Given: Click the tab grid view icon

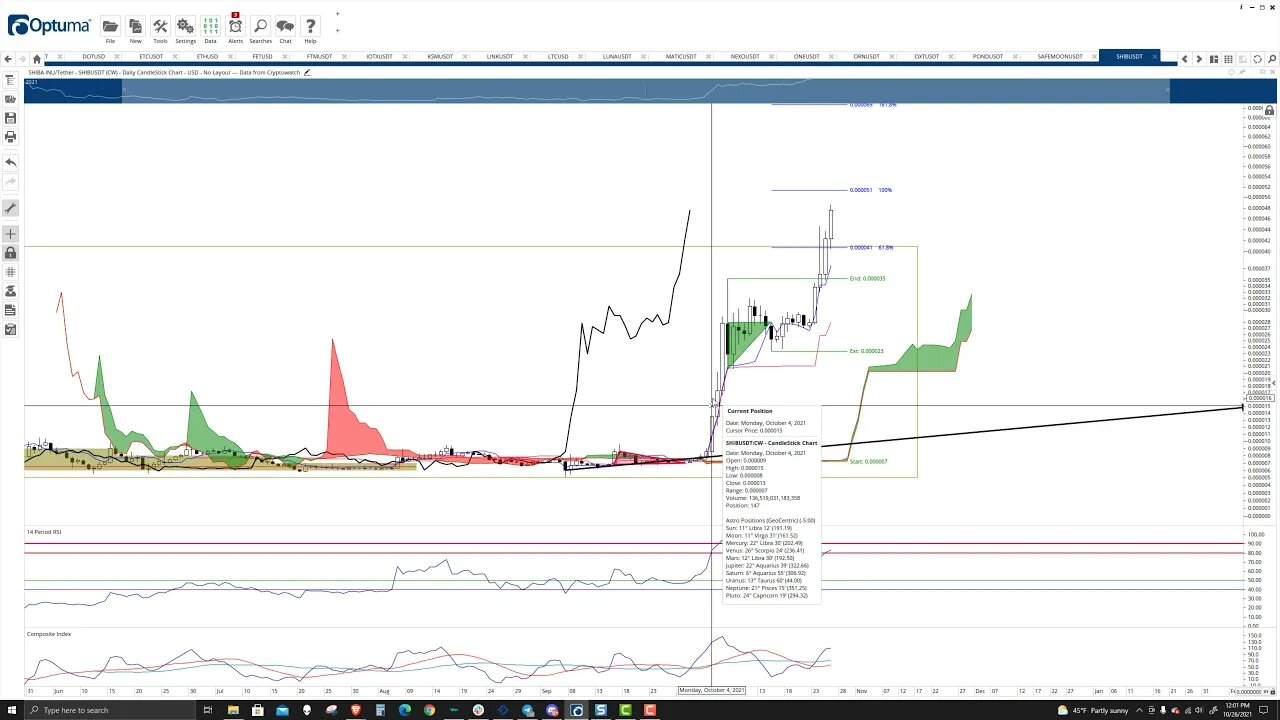Looking at the screenshot, I should (x=1228, y=59).
